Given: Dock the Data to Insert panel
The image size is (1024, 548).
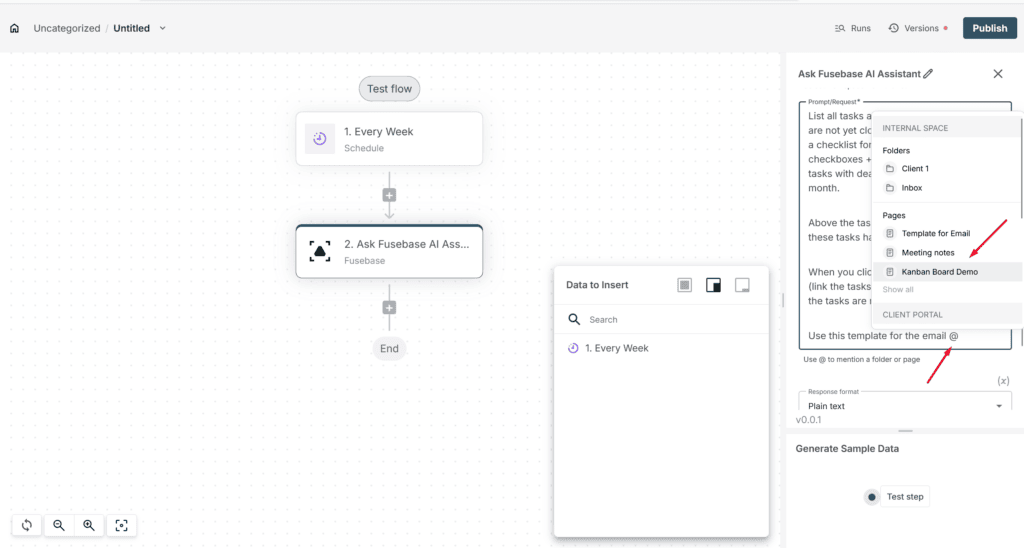Looking at the screenshot, I should (x=713, y=285).
